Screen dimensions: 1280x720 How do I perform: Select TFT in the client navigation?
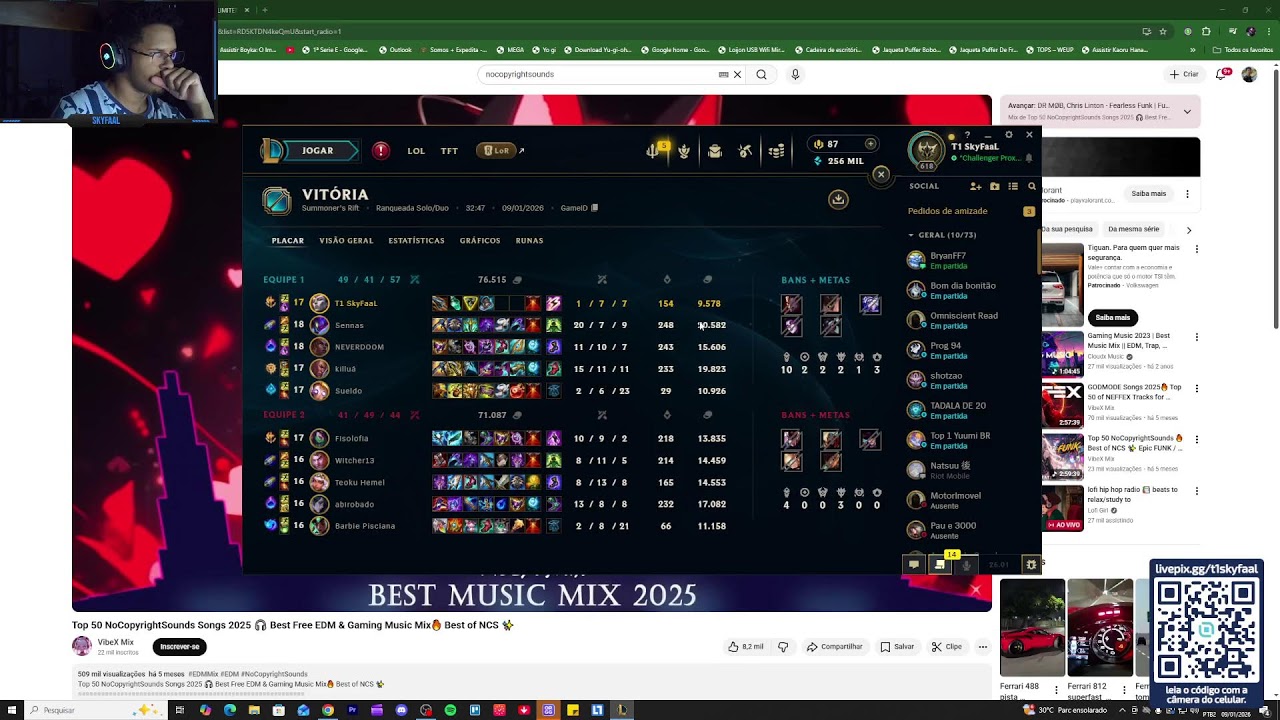point(449,151)
